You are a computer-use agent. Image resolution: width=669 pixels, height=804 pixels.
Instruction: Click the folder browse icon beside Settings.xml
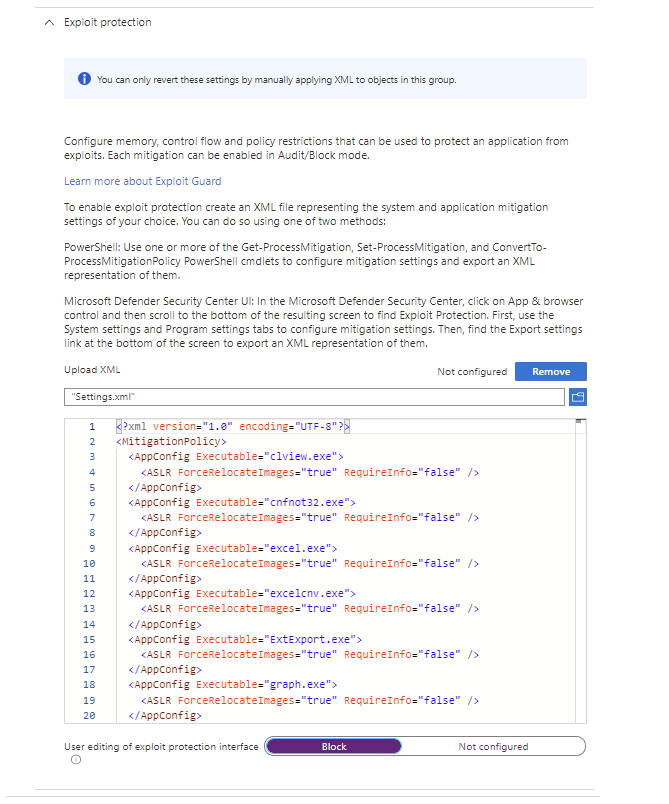click(x=577, y=397)
